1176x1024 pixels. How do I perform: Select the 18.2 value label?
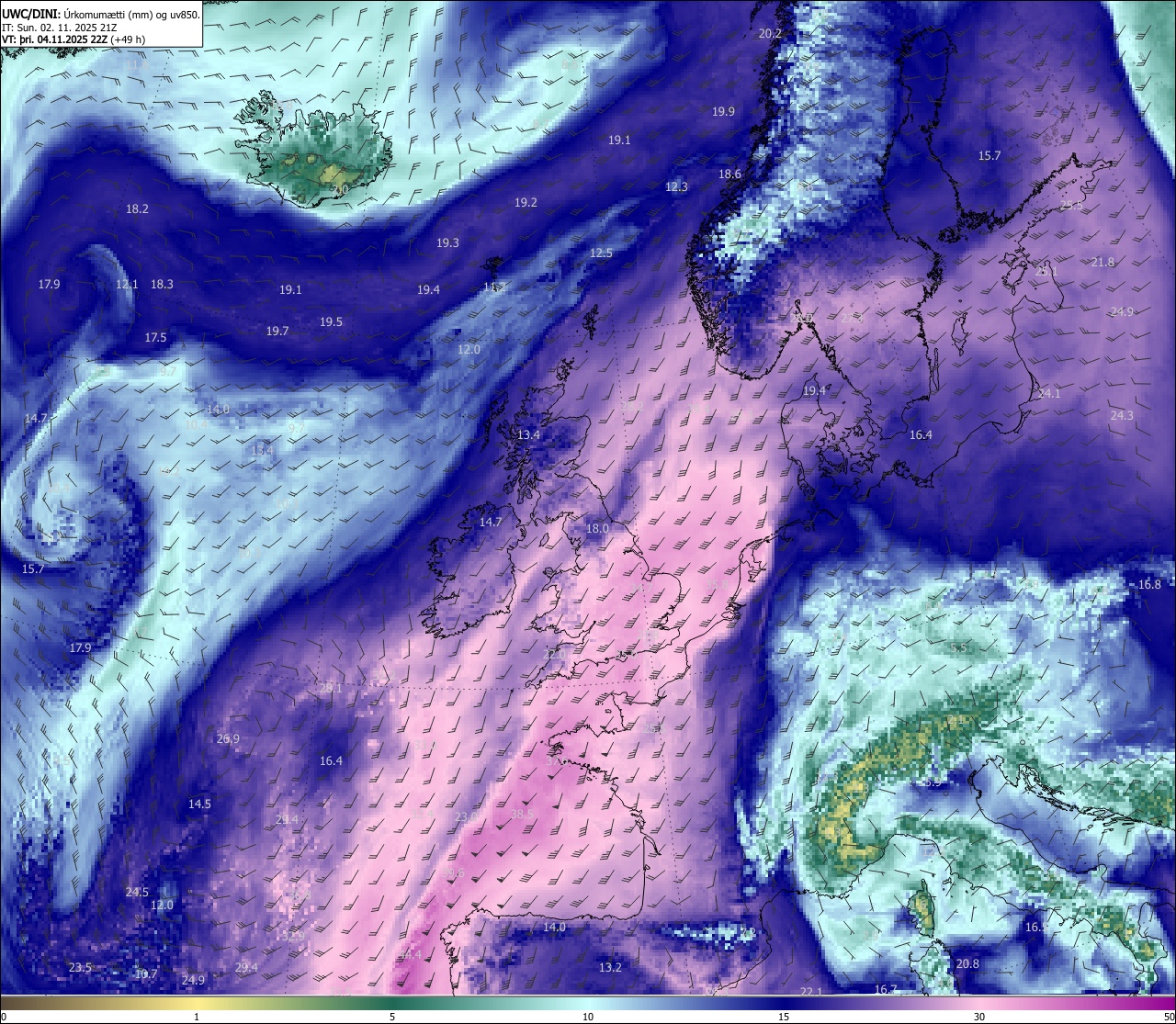click(137, 208)
